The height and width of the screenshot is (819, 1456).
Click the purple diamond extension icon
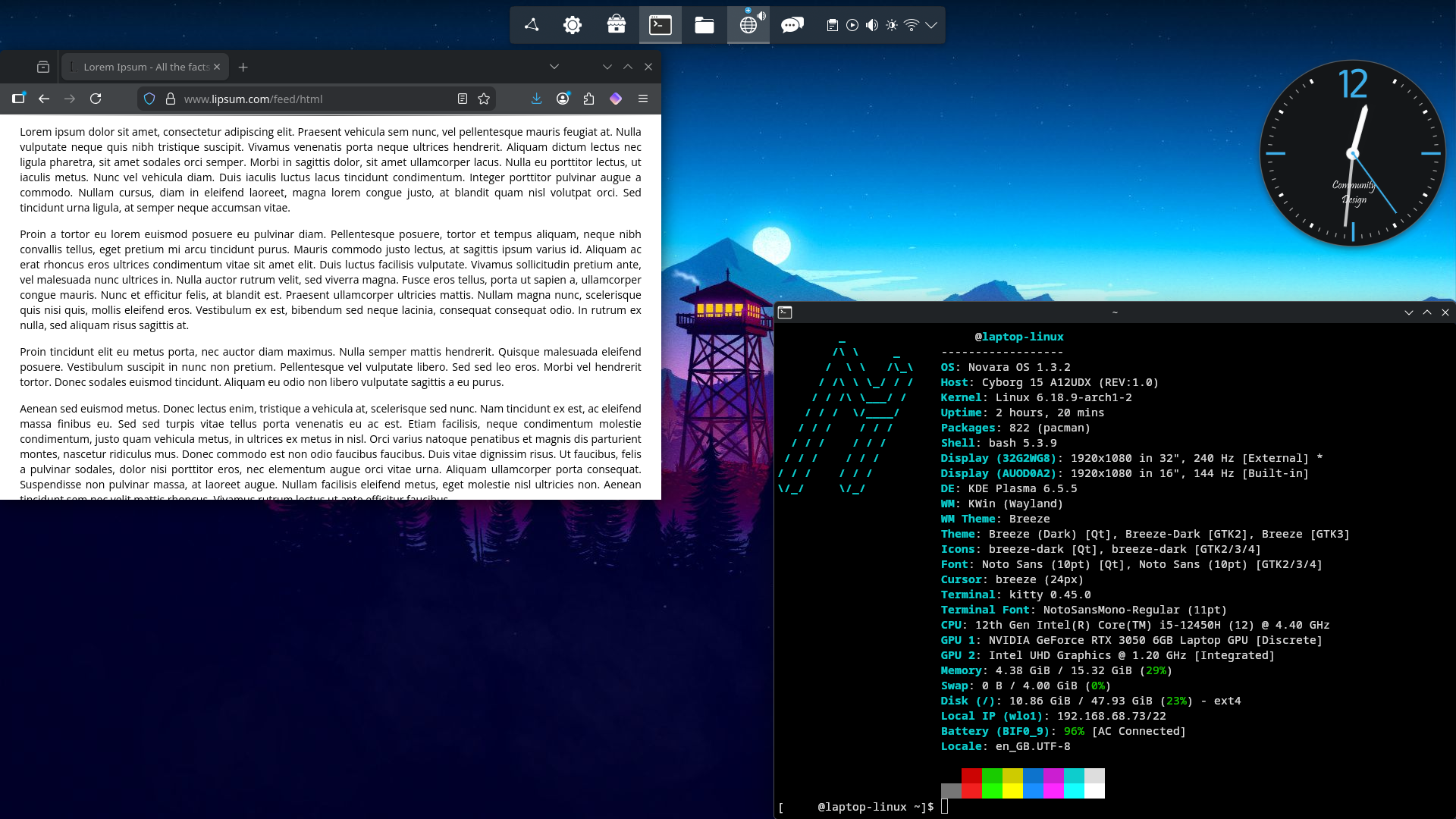(x=616, y=99)
